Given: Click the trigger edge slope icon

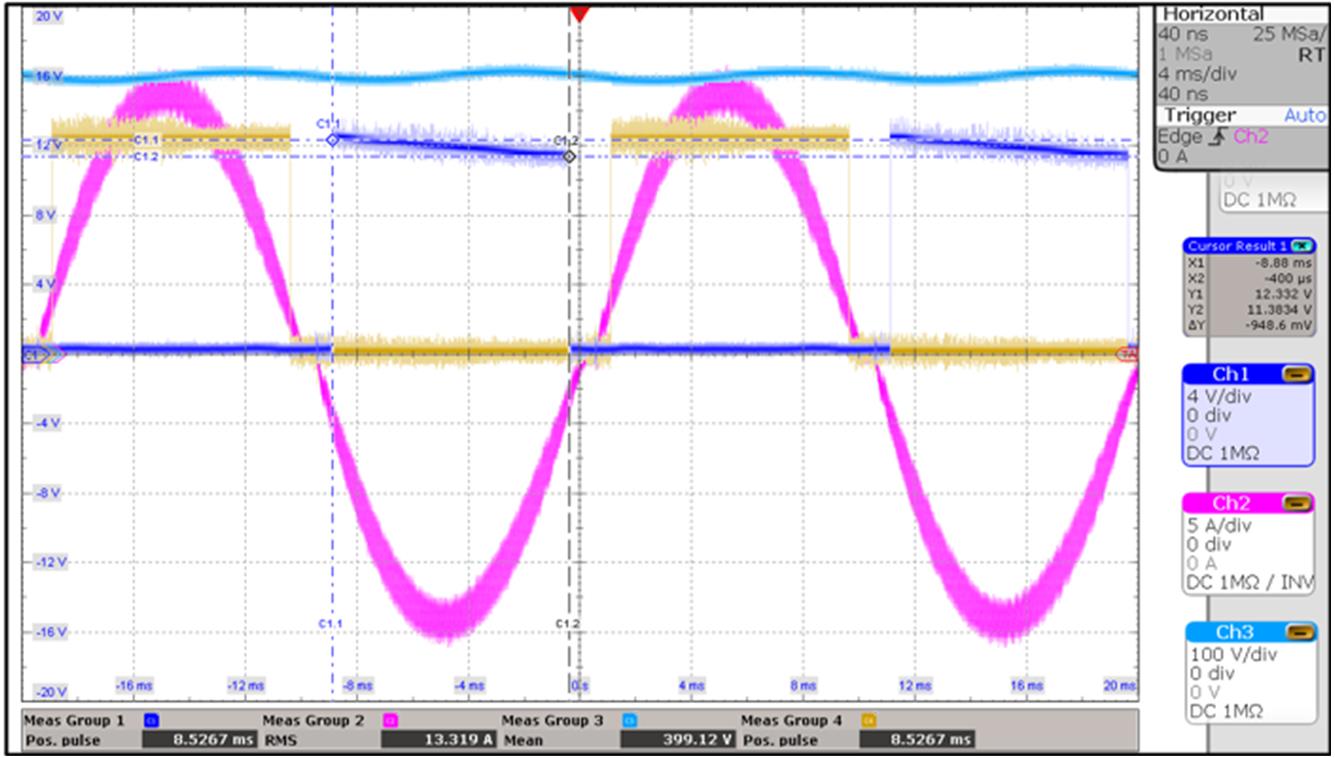Looking at the screenshot, I should click(1219, 137).
